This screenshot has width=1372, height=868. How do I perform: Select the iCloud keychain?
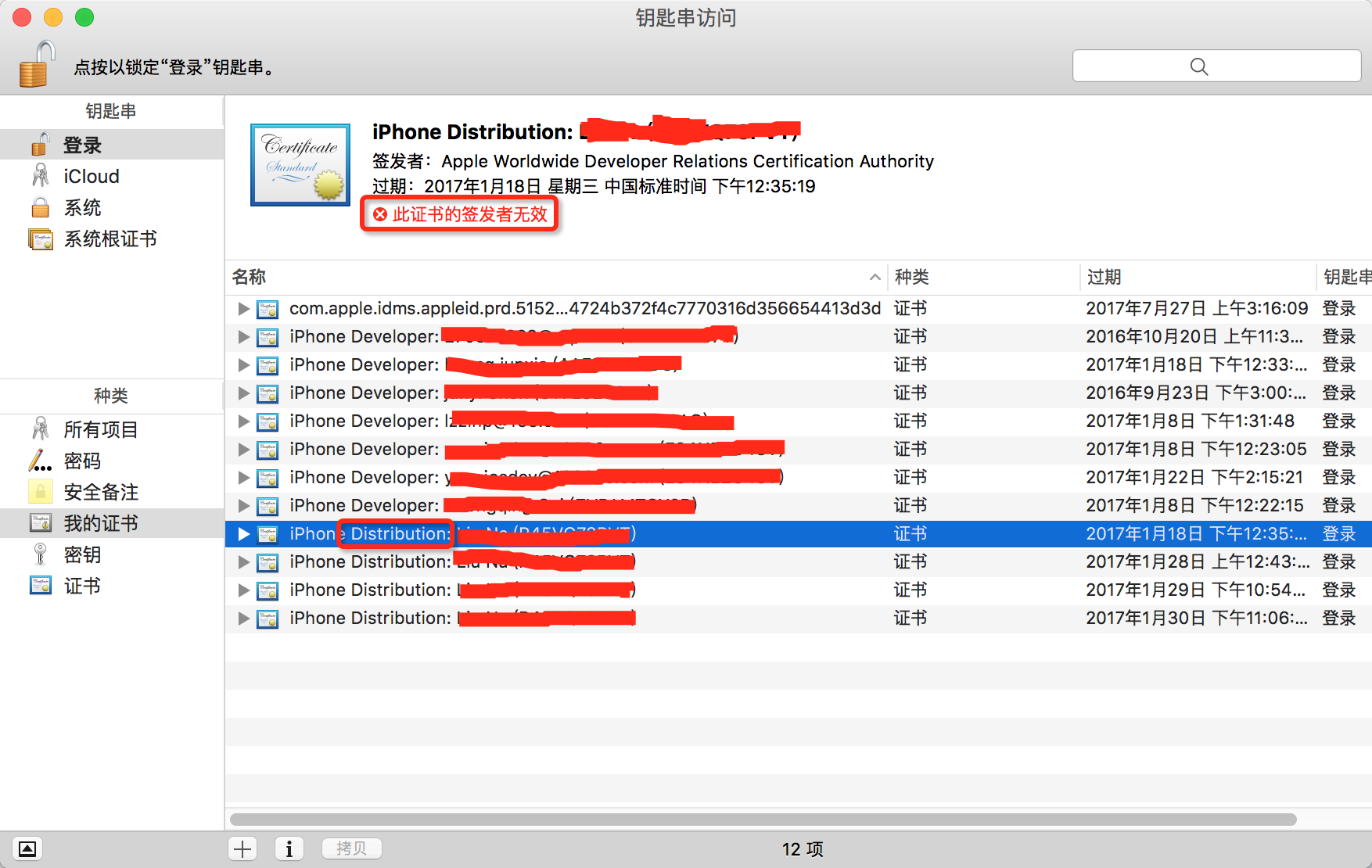[x=112, y=177]
